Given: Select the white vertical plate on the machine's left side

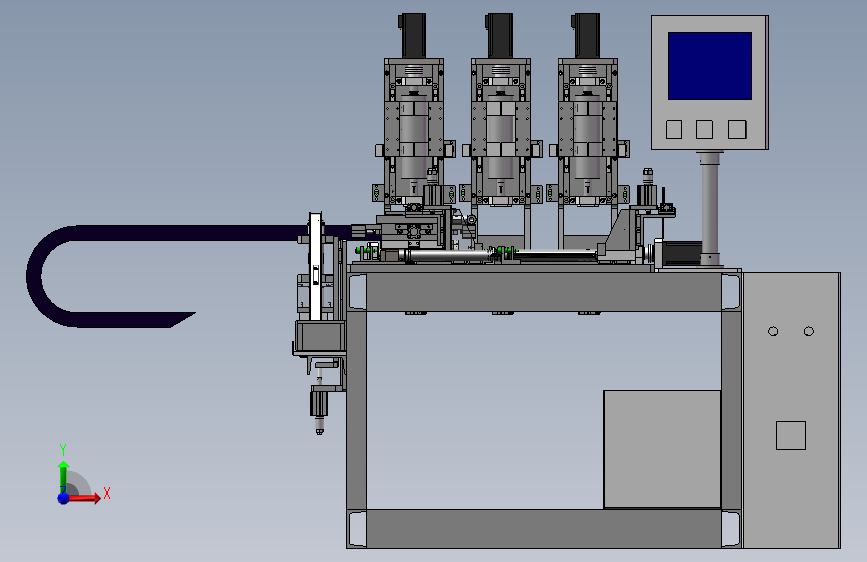Looking at the screenshot, I should pyautogui.click(x=315, y=267).
